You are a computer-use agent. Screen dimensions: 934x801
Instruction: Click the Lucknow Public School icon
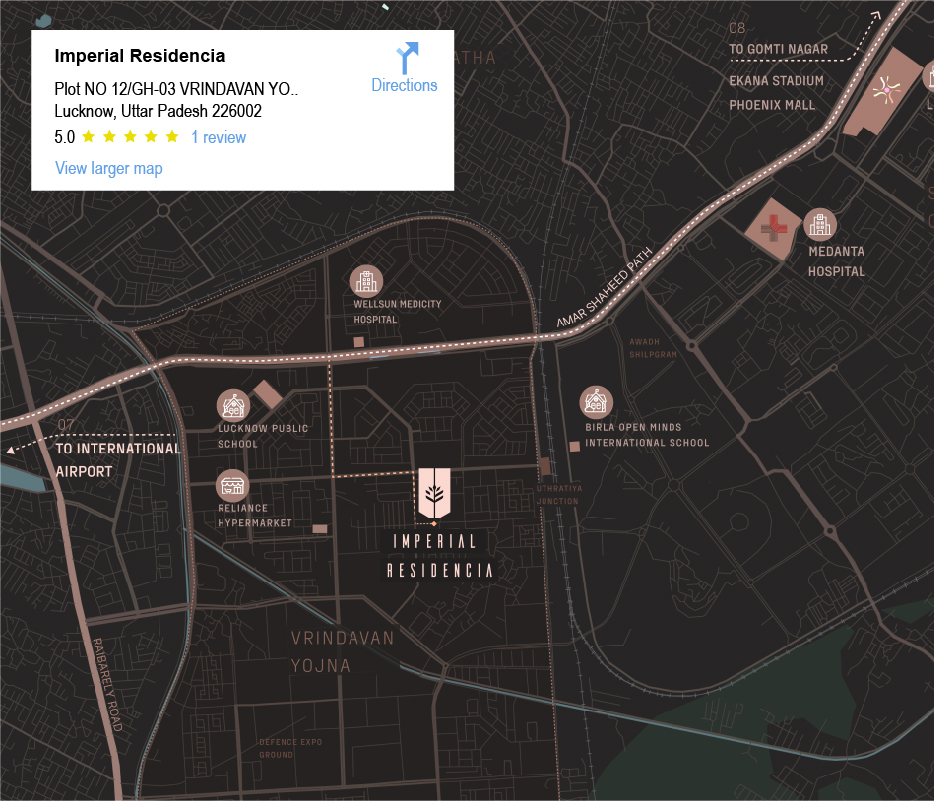(x=232, y=404)
